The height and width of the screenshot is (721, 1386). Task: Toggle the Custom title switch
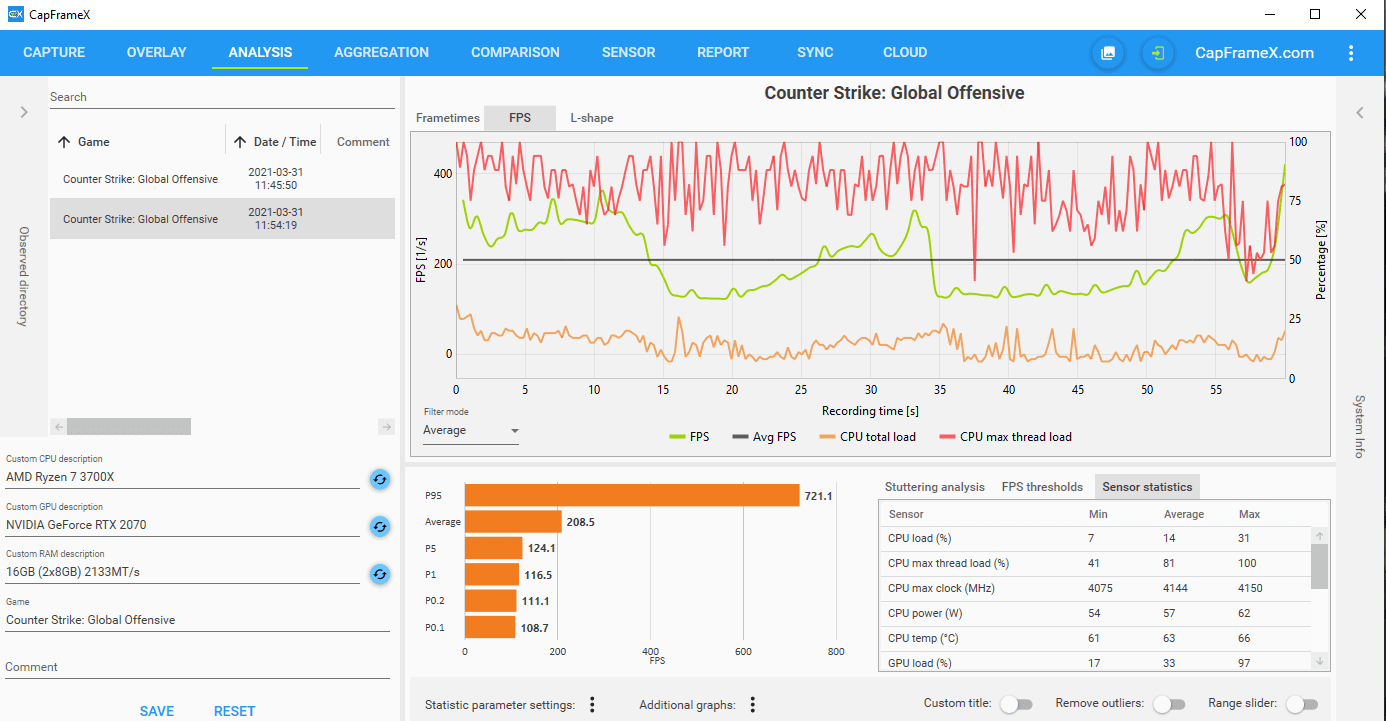1016,704
